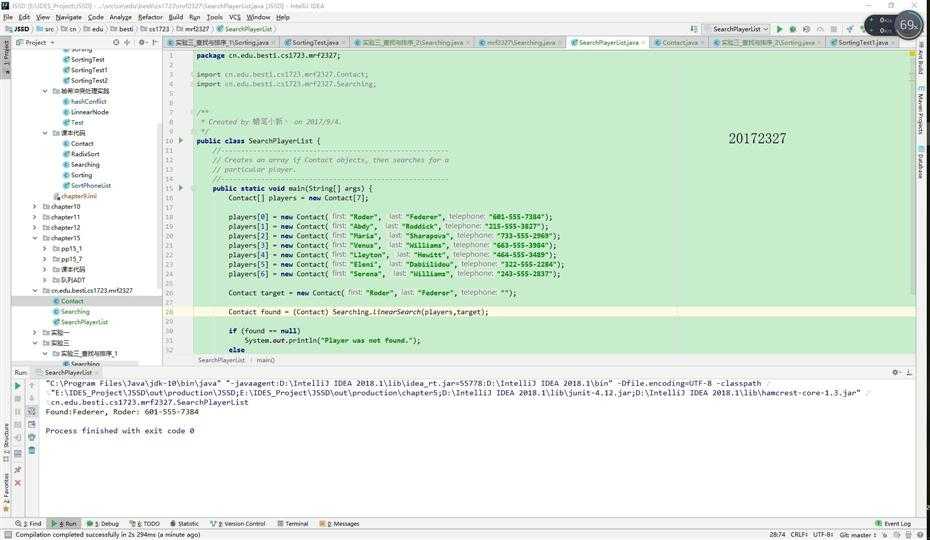Switch to the Contact.java editor tab
Image resolution: width=930 pixels, height=540 pixels.
680,42
